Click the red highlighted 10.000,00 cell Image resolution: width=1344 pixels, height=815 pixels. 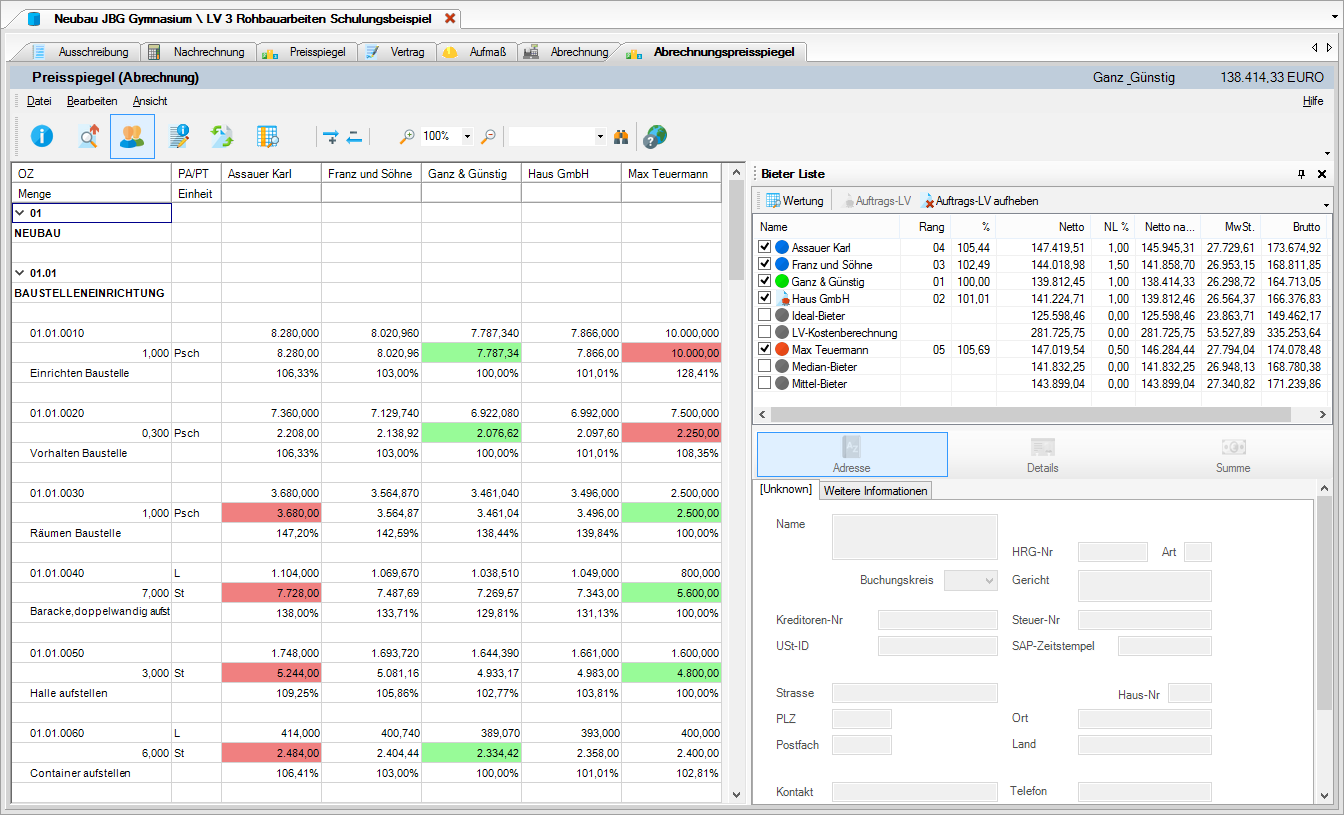[x=671, y=353]
